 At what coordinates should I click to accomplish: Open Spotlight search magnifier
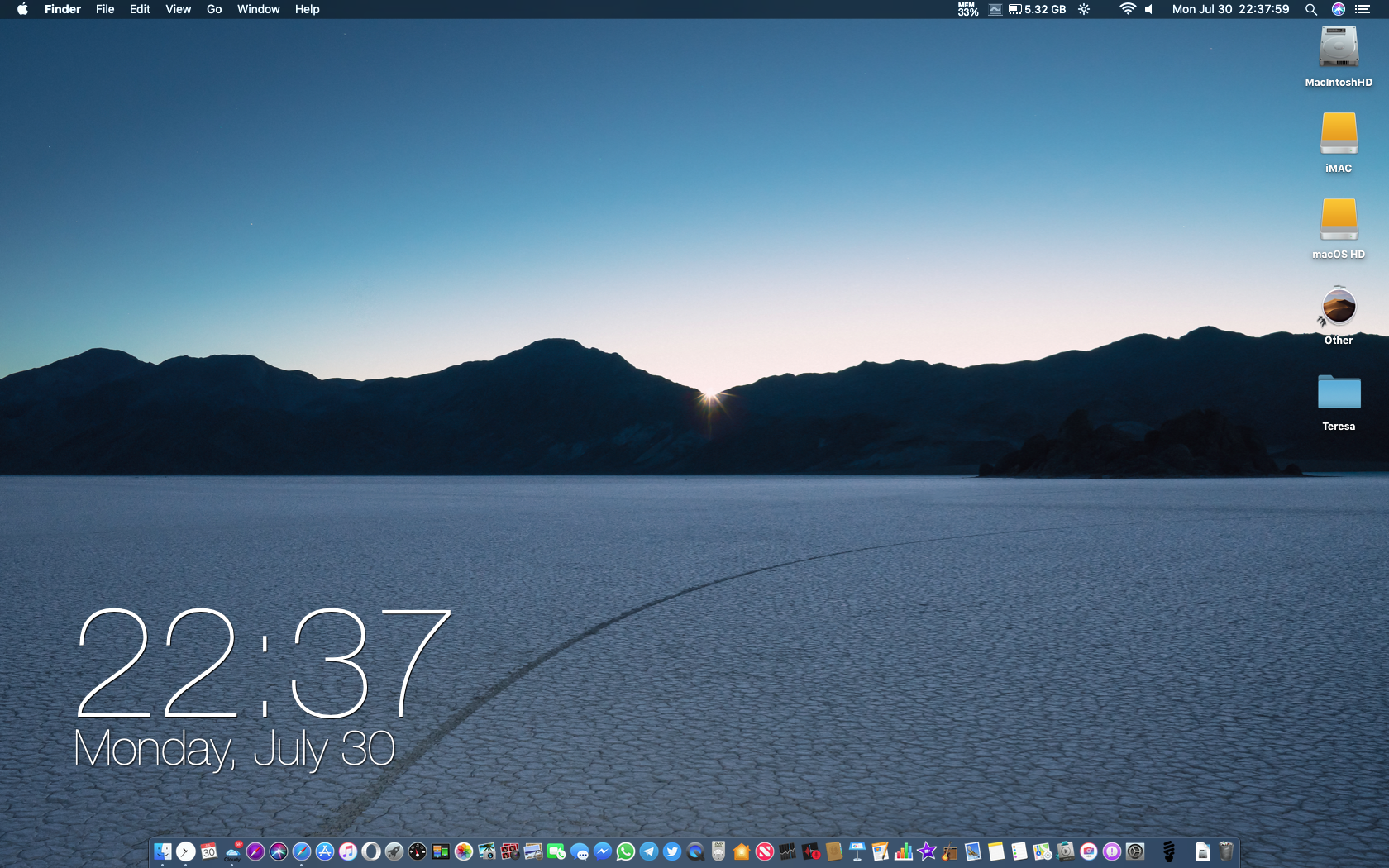click(1310, 9)
